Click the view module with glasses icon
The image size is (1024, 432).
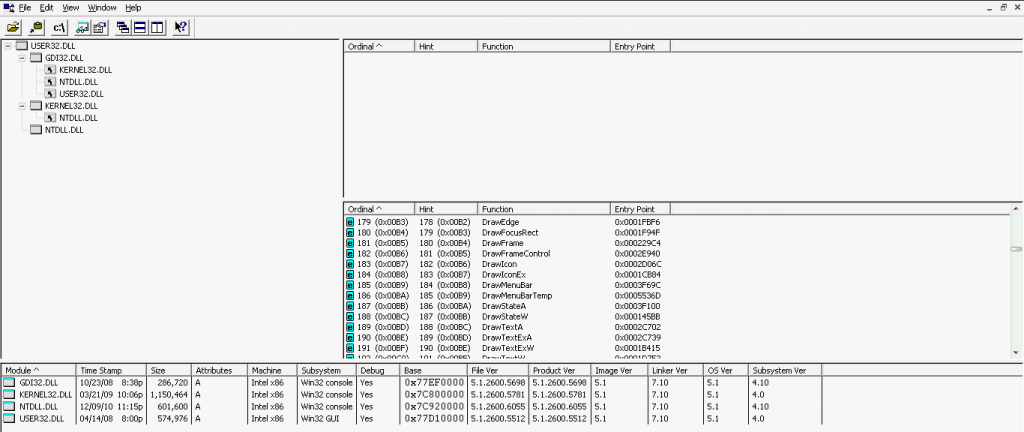click(x=83, y=27)
